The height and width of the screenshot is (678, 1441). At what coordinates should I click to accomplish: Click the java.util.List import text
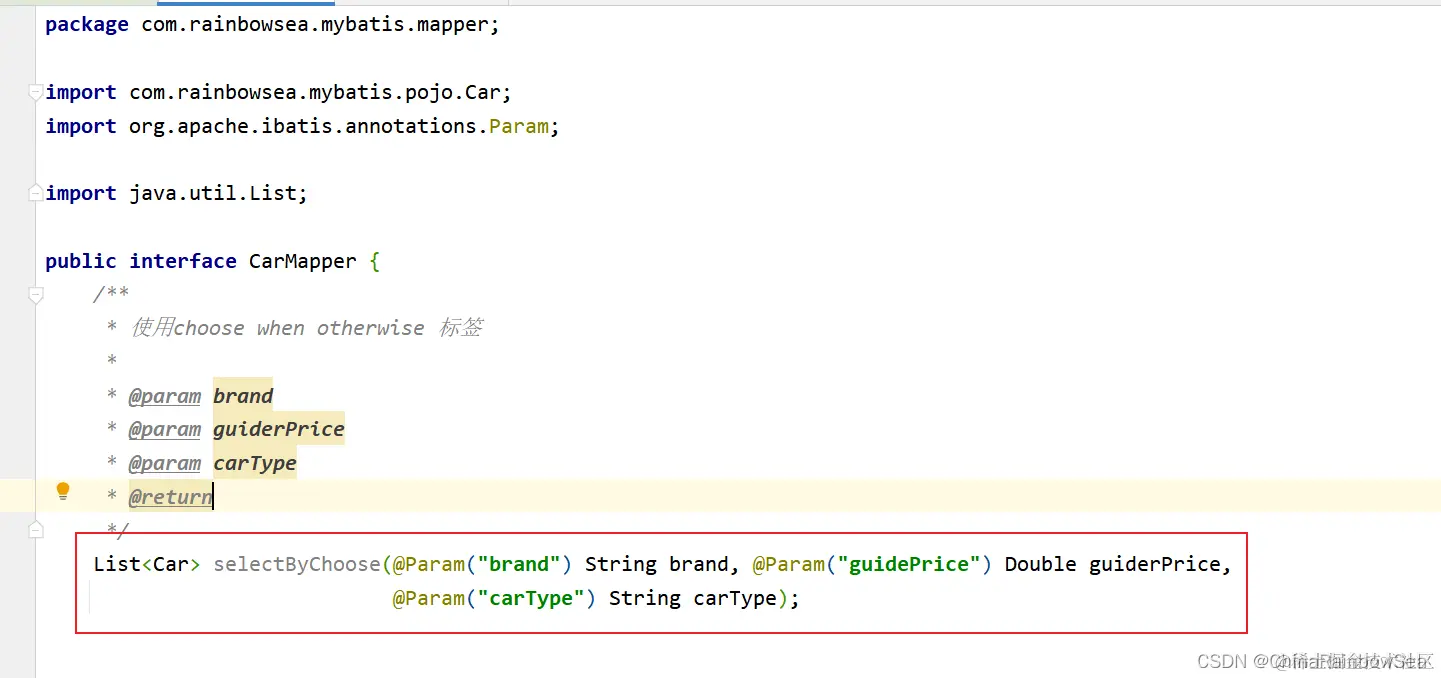point(214,193)
